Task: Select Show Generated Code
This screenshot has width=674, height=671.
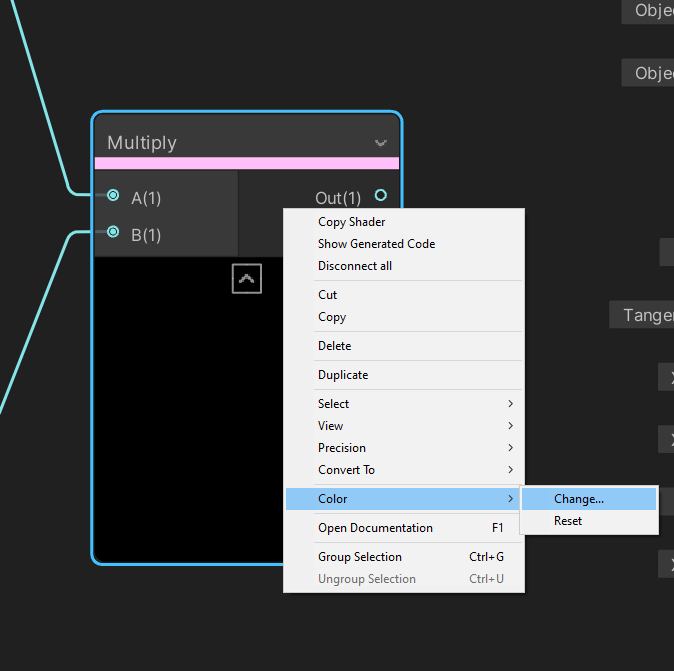Action: pos(376,244)
